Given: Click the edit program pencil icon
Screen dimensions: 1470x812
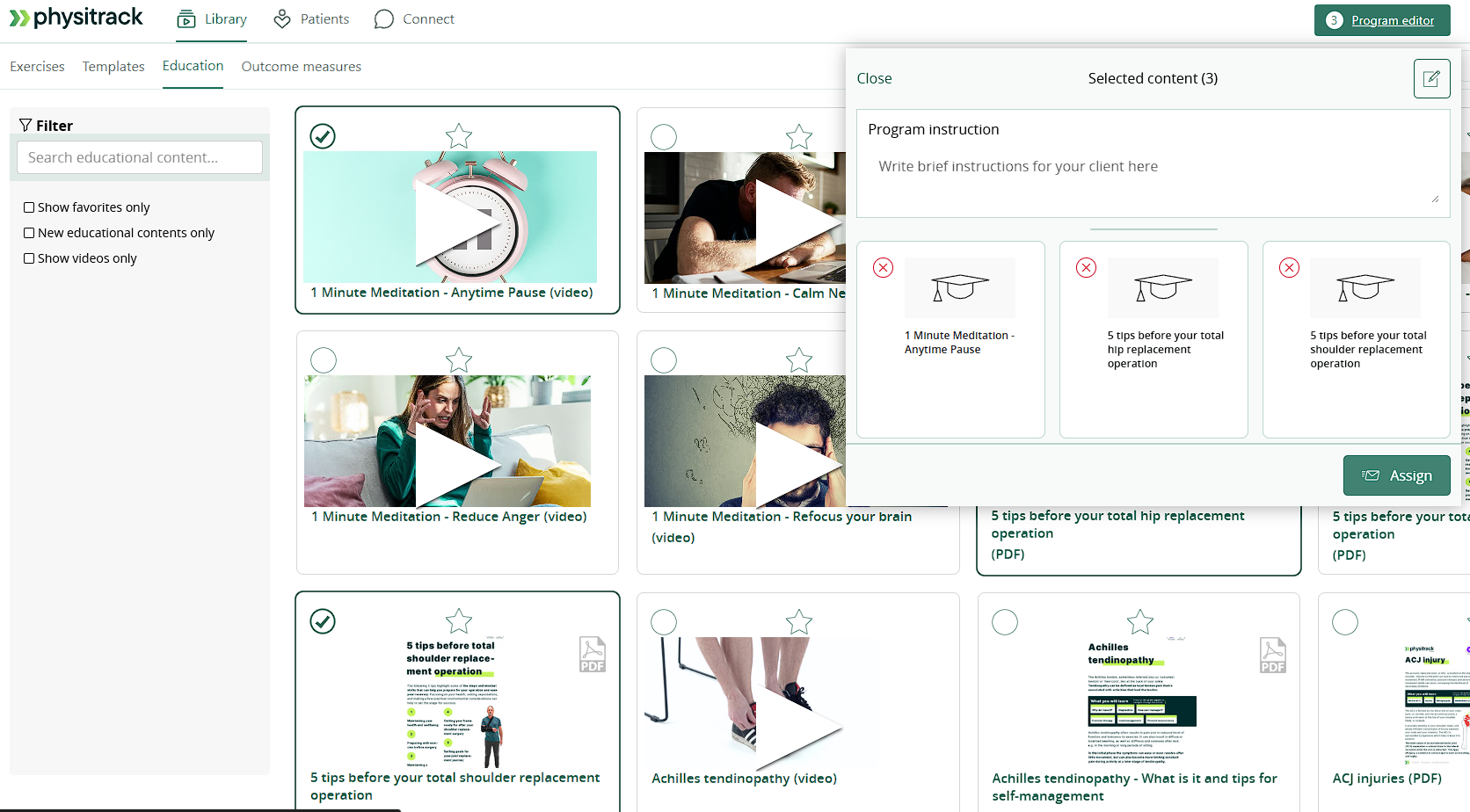Looking at the screenshot, I should click(1431, 78).
